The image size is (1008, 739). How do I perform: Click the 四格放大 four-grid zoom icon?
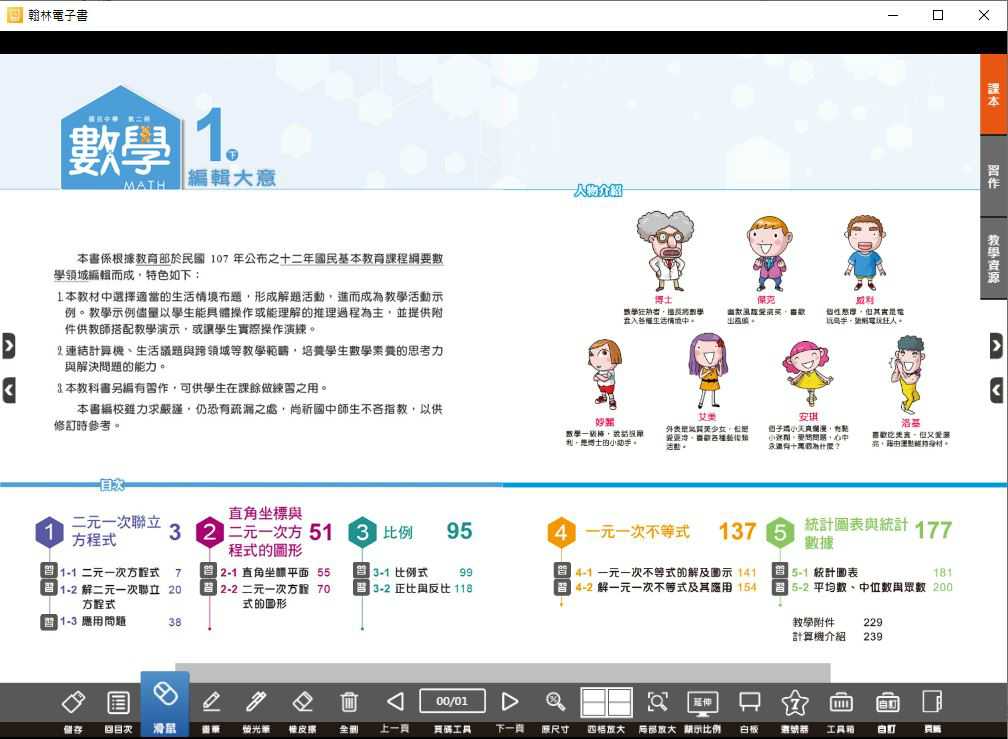click(606, 702)
